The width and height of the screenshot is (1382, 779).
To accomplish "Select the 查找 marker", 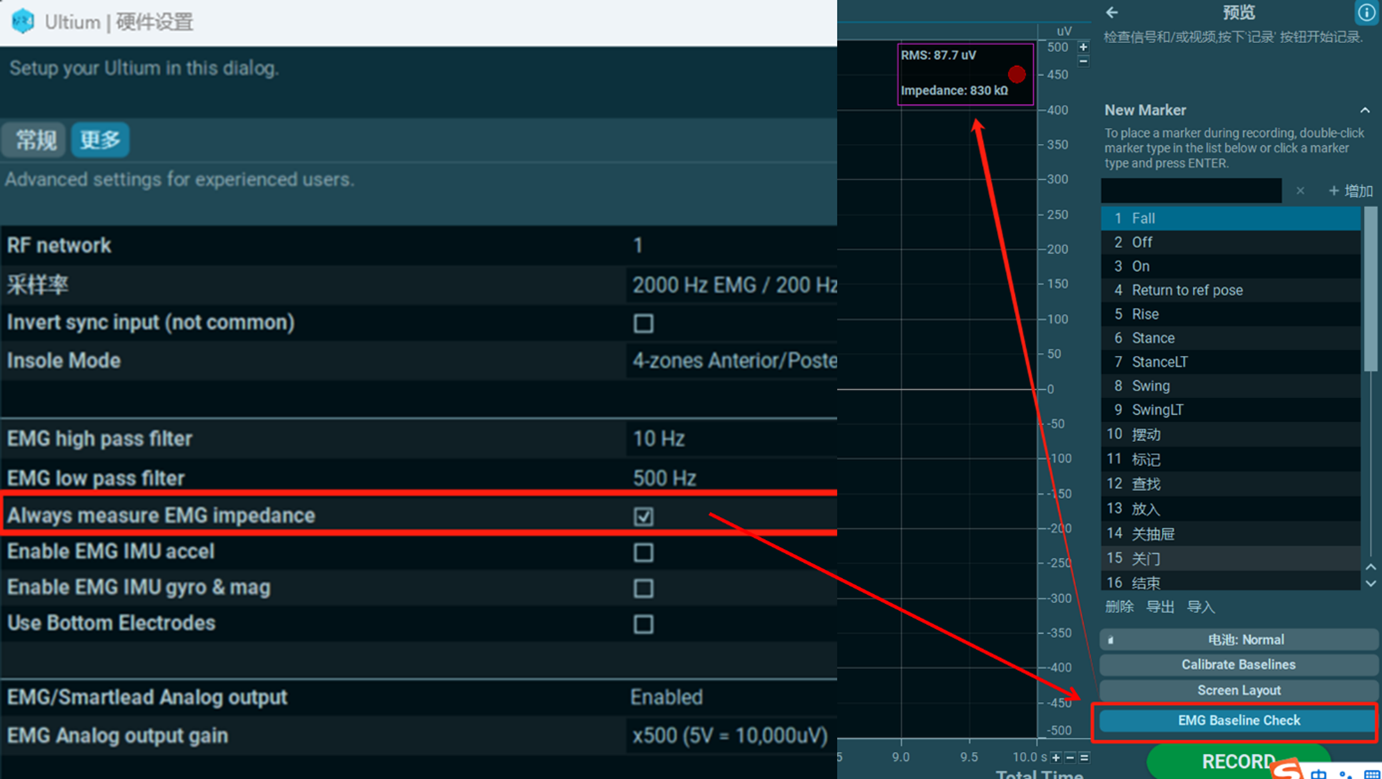I will pyautogui.click(x=1231, y=484).
